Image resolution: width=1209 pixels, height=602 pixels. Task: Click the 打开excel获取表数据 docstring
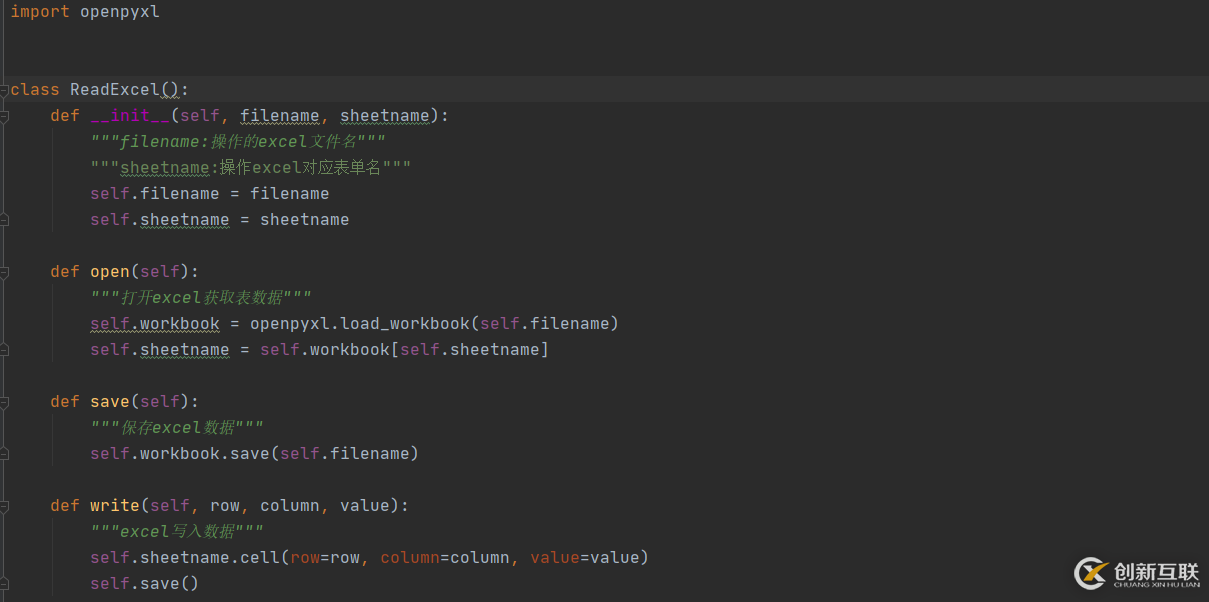pyautogui.click(x=201, y=298)
